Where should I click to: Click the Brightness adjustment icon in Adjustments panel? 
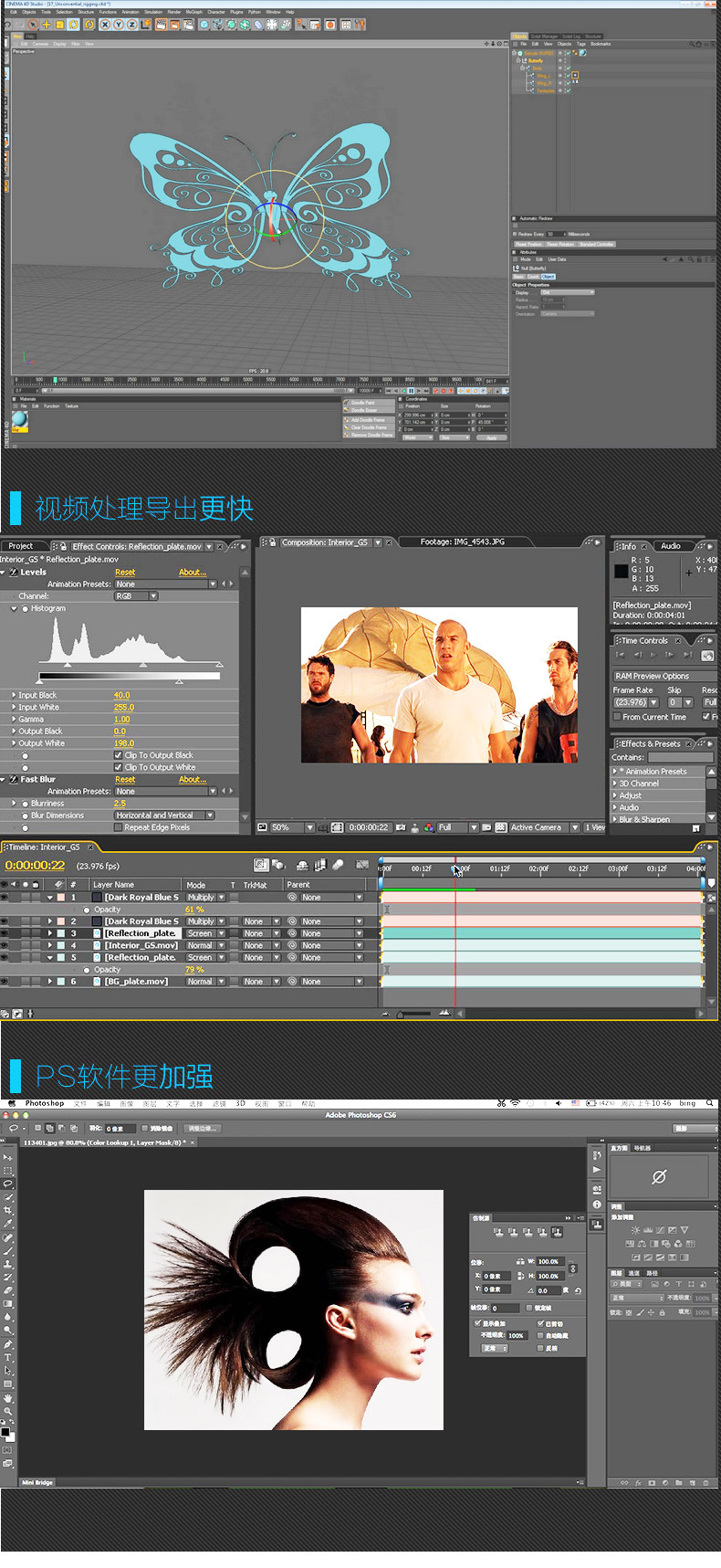(635, 1230)
